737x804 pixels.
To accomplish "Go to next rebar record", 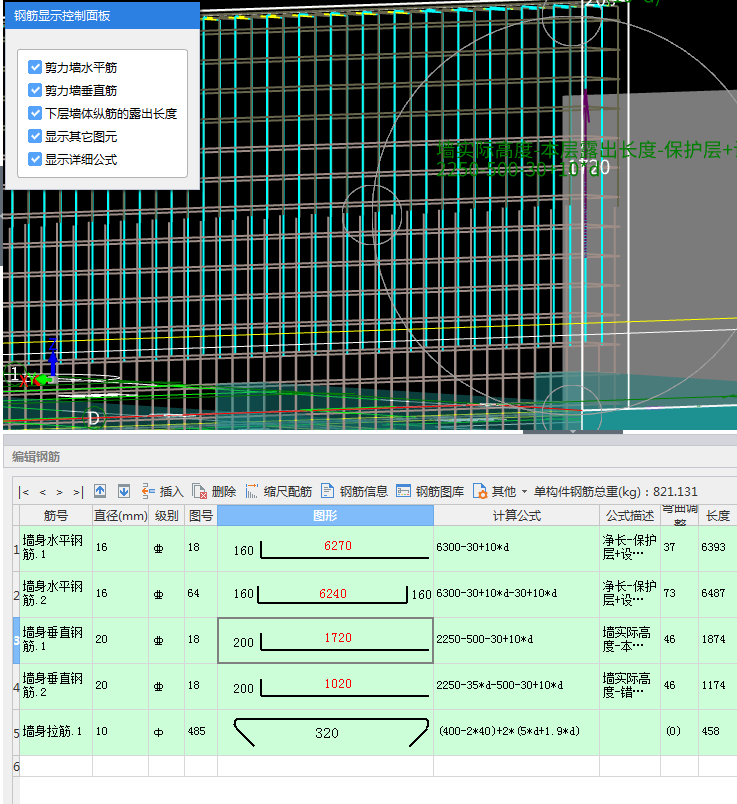I will coord(59,492).
